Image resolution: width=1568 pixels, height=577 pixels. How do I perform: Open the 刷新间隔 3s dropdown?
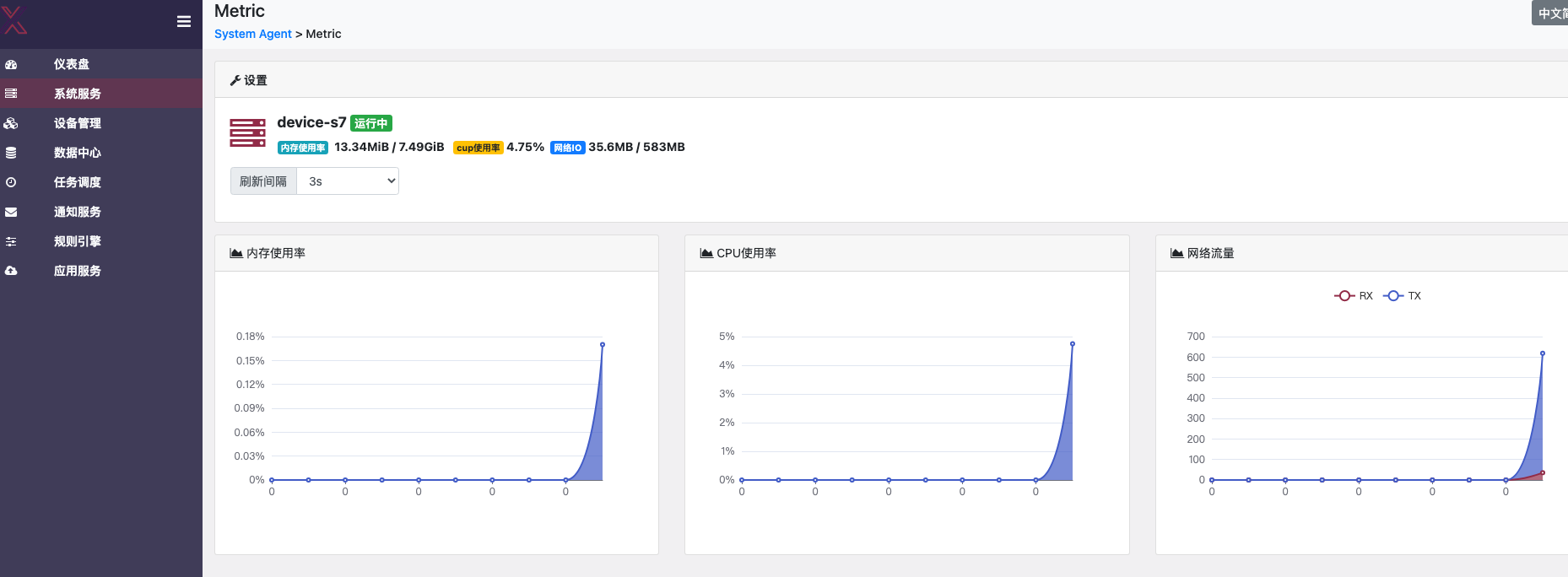pyautogui.click(x=348, y=181)
